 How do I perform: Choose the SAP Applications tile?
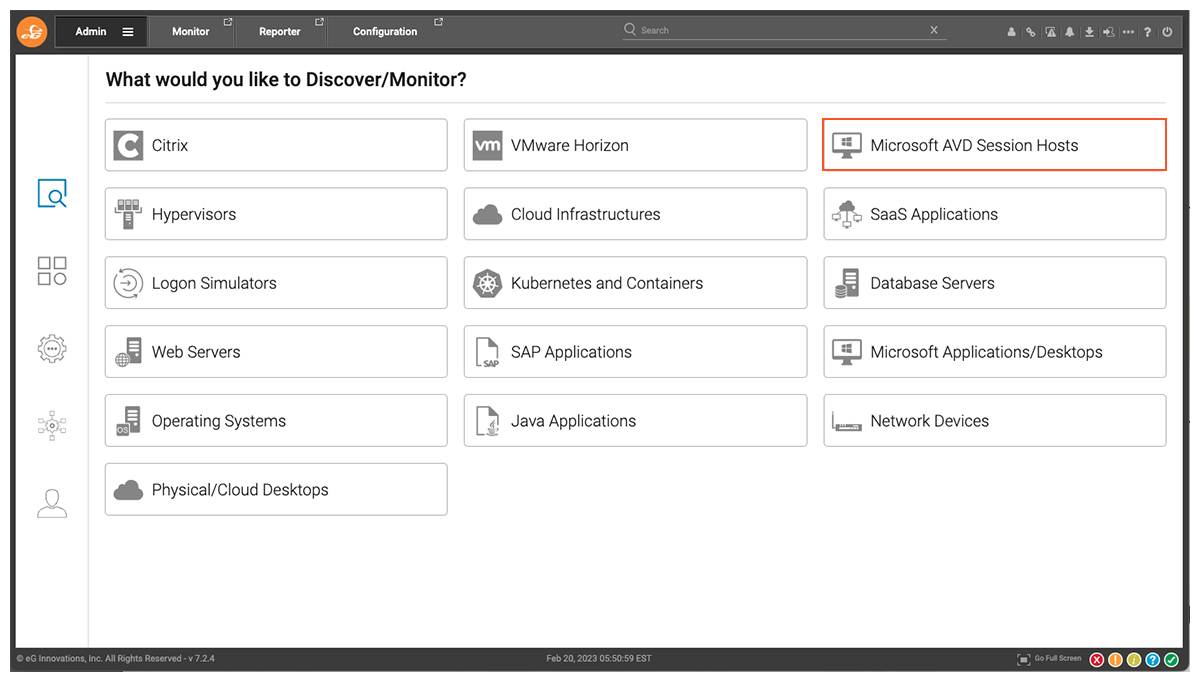click(635, 352)
